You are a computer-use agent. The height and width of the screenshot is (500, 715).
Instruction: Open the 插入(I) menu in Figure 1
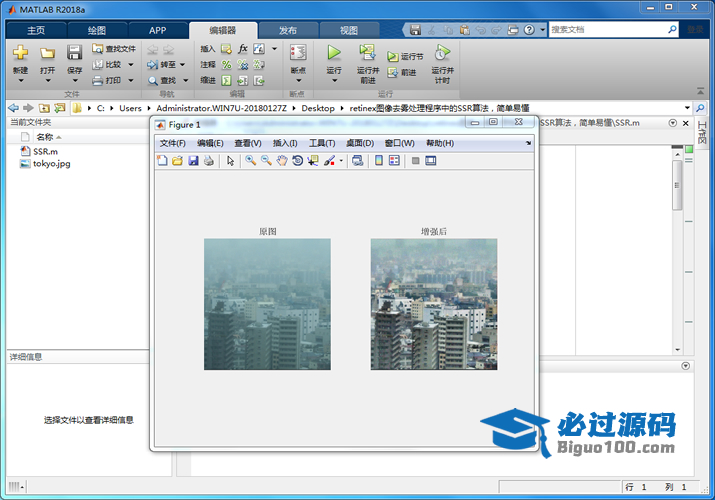click(x=285, y=143)
